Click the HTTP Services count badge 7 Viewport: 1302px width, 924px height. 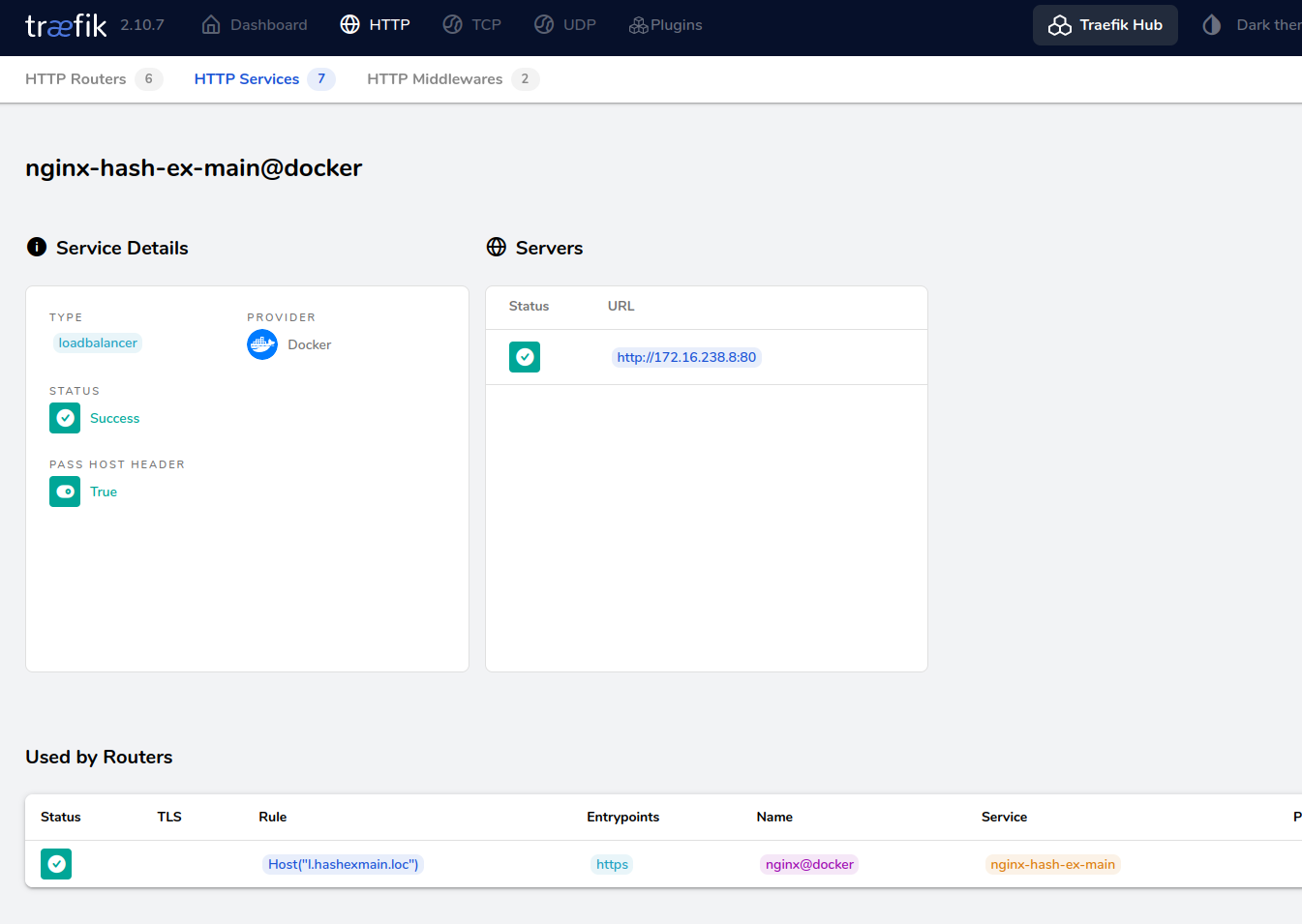coord(321,79)
